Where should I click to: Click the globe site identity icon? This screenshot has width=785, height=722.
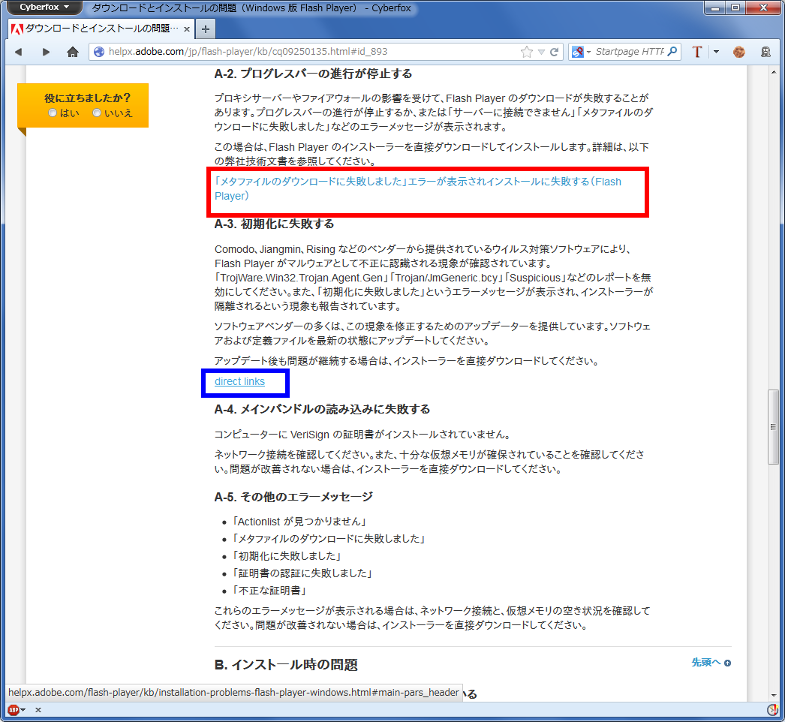click(x=99, y=52)
